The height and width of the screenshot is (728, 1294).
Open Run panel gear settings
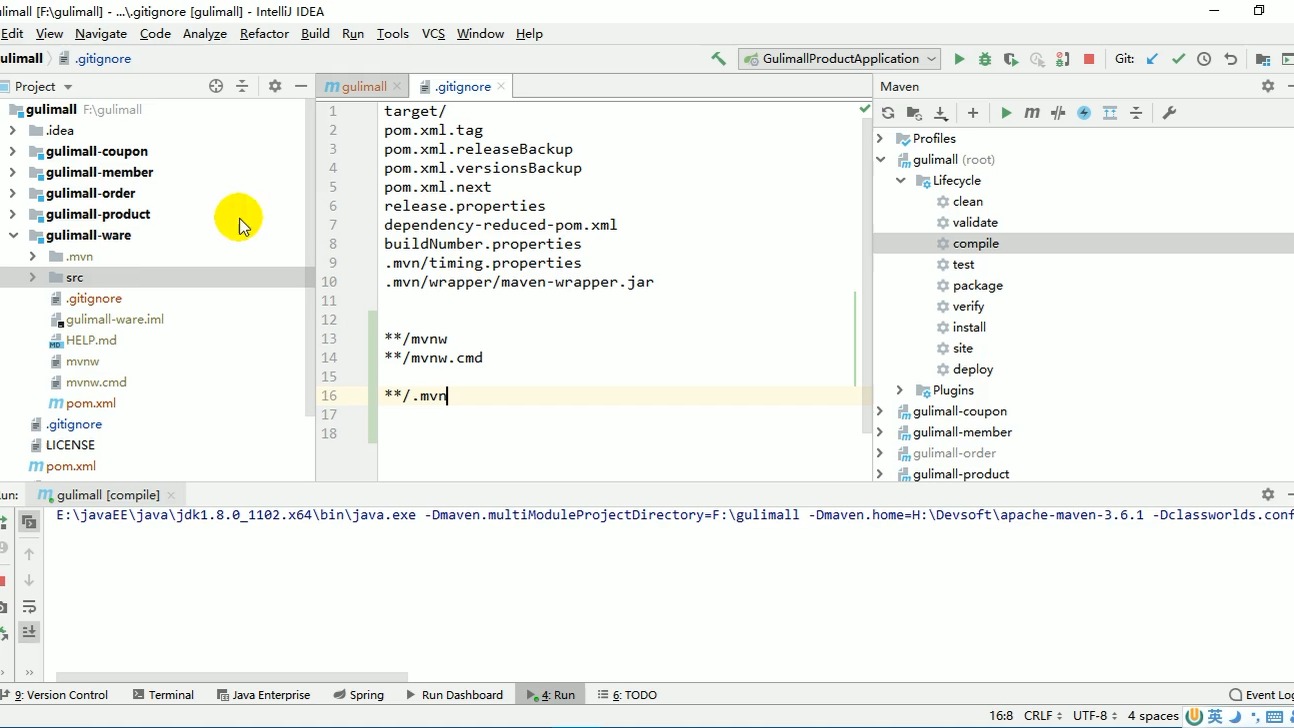(1268, 494)
